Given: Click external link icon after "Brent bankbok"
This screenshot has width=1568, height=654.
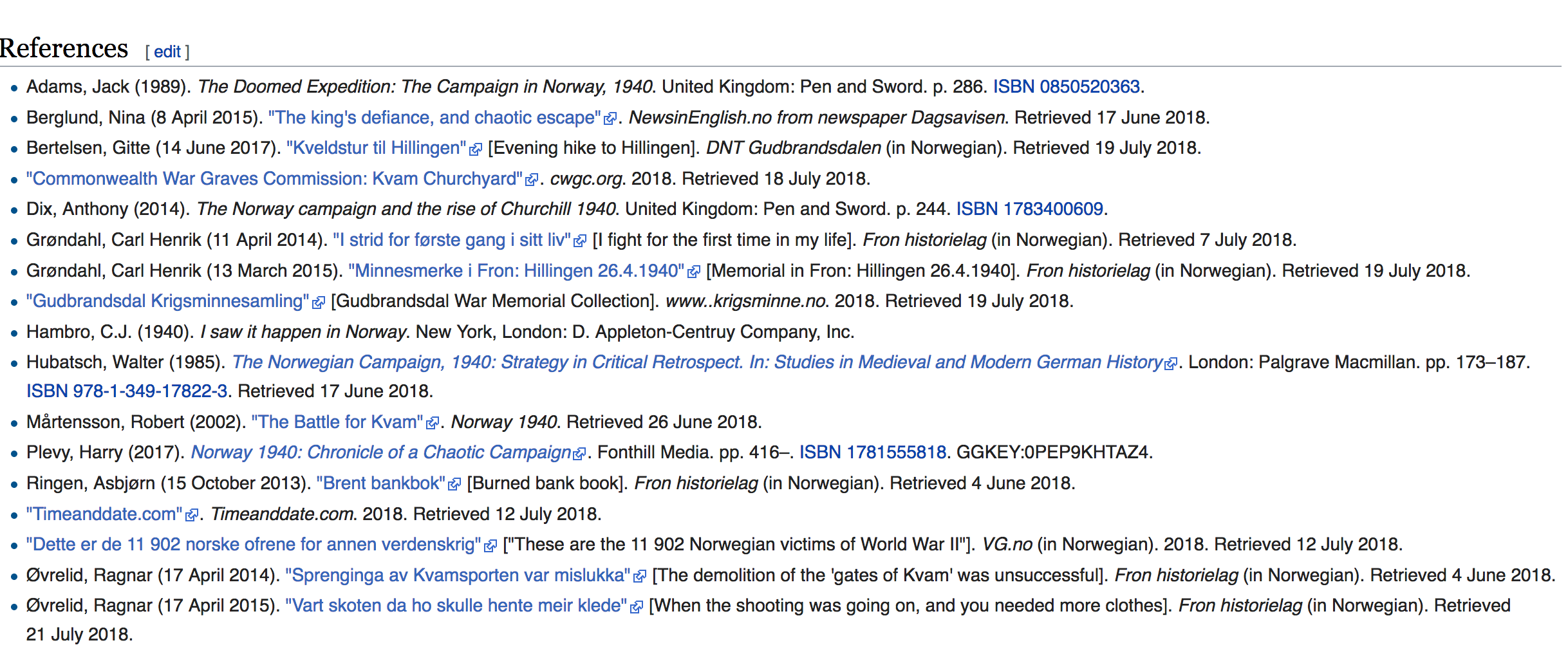Looking at the screenshot, I should 454,485.
